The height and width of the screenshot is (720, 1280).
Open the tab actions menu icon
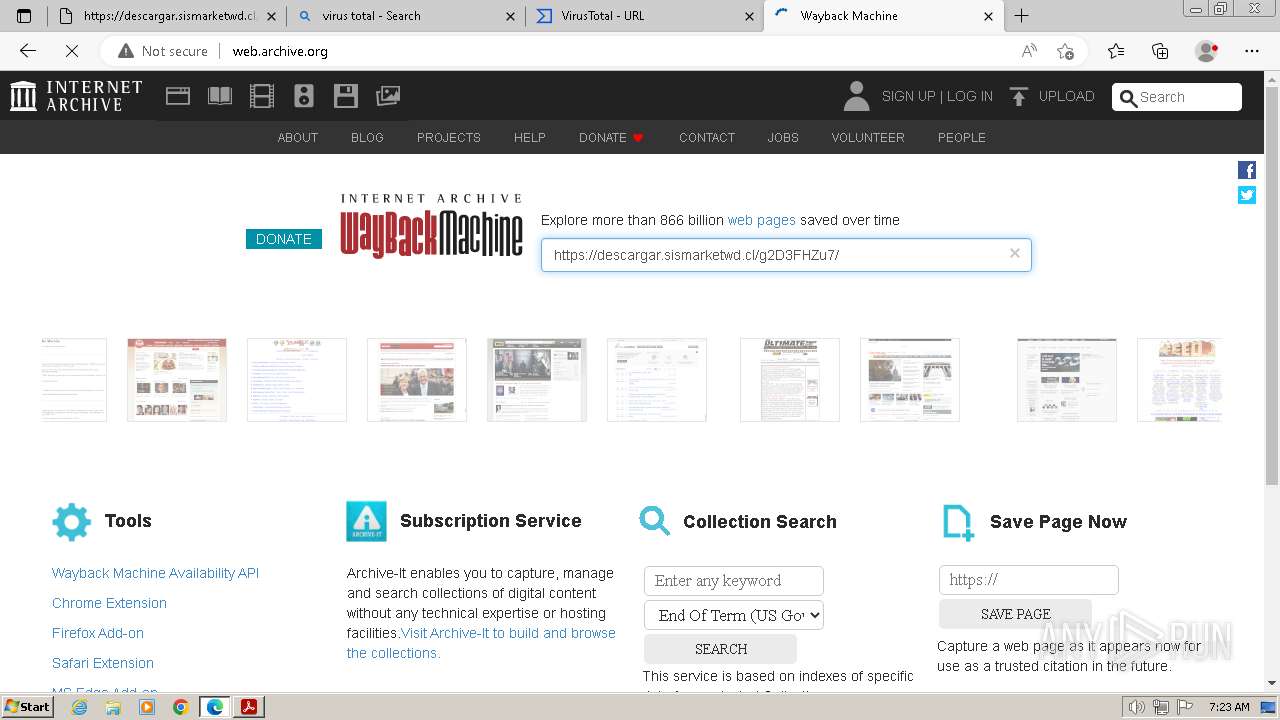[24, 16]
